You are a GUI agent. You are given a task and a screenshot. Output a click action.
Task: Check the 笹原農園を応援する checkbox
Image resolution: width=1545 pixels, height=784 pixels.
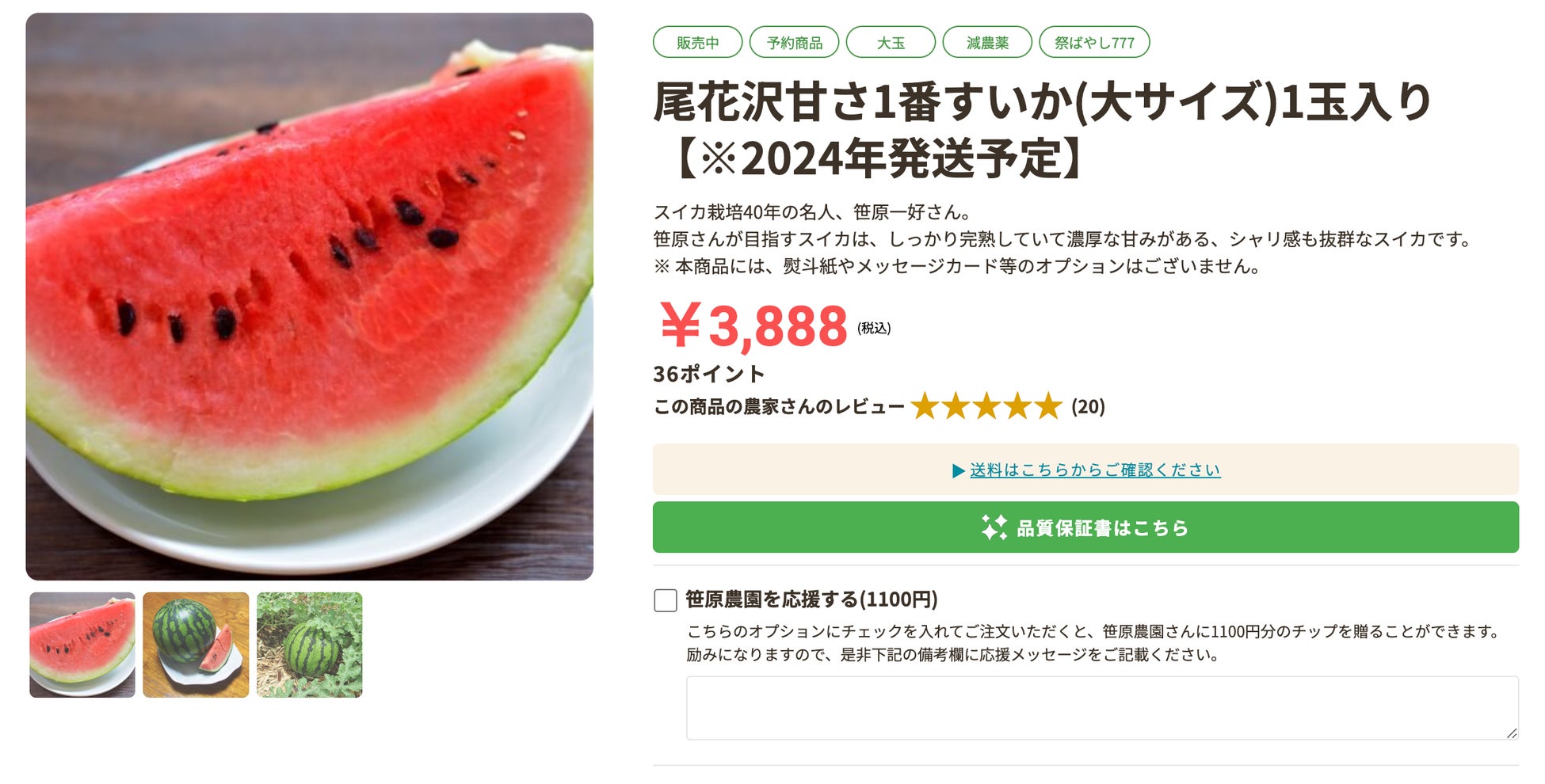tap(666, 600)
